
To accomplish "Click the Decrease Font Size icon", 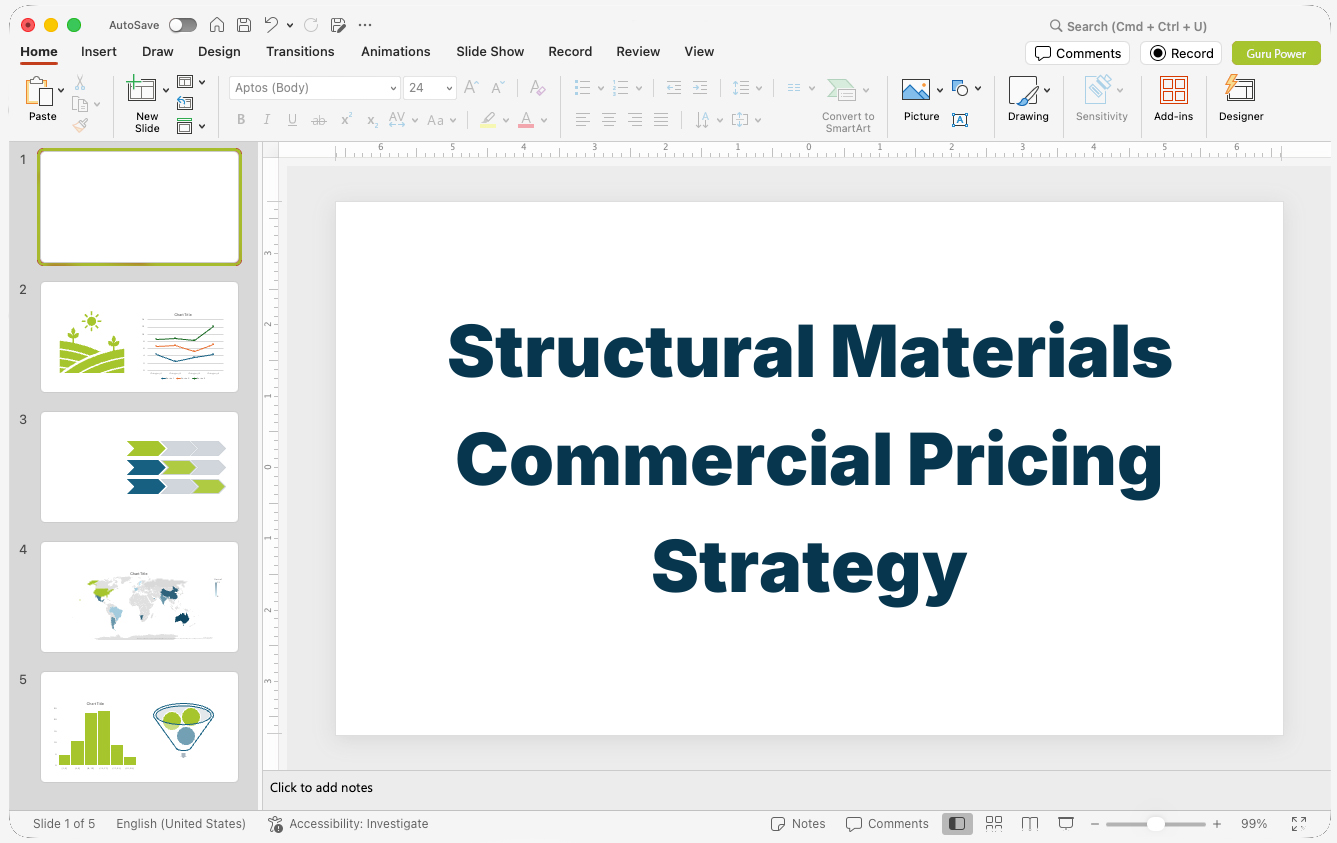I will 498,88.
